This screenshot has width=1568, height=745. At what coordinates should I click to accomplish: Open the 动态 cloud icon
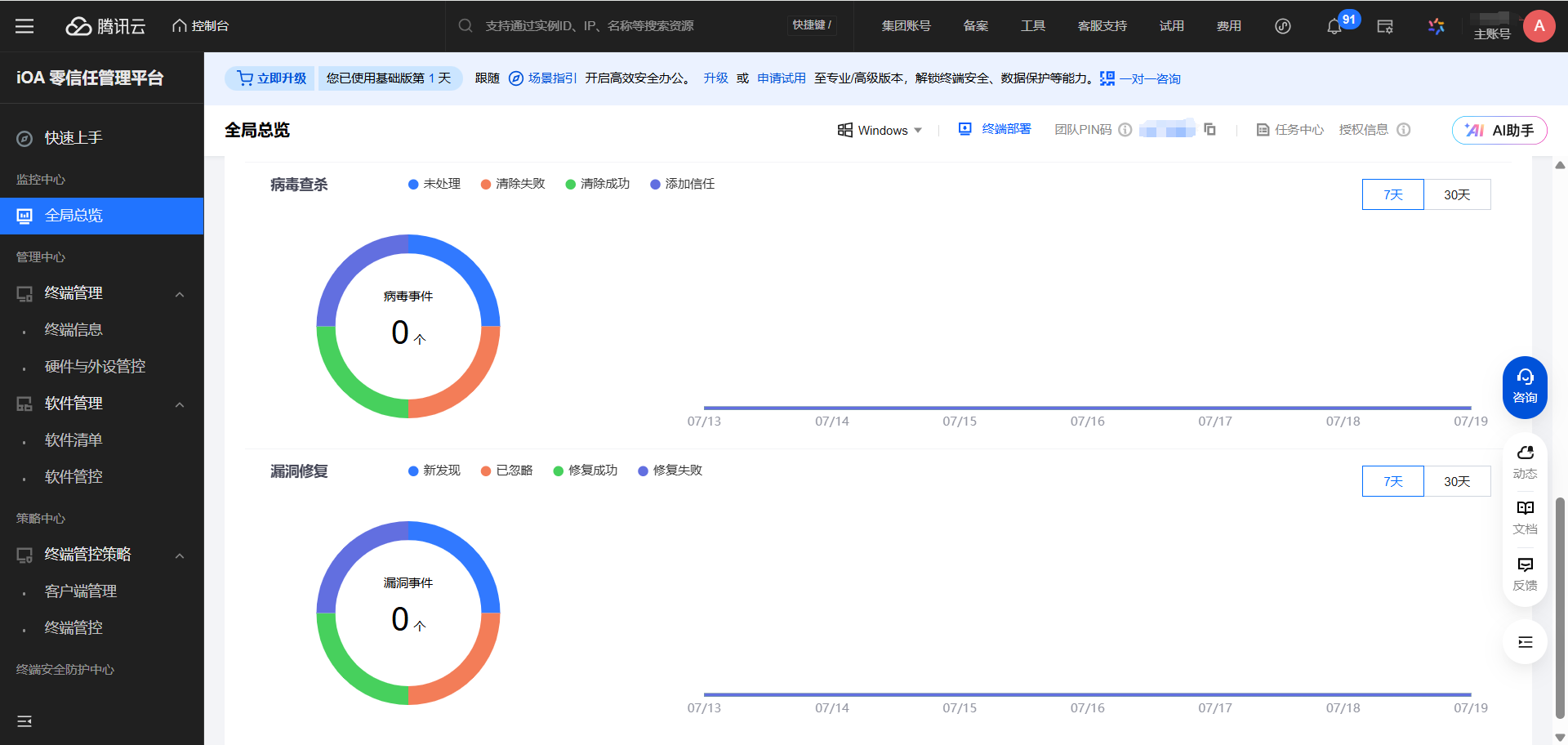[x=1525, y=453]
